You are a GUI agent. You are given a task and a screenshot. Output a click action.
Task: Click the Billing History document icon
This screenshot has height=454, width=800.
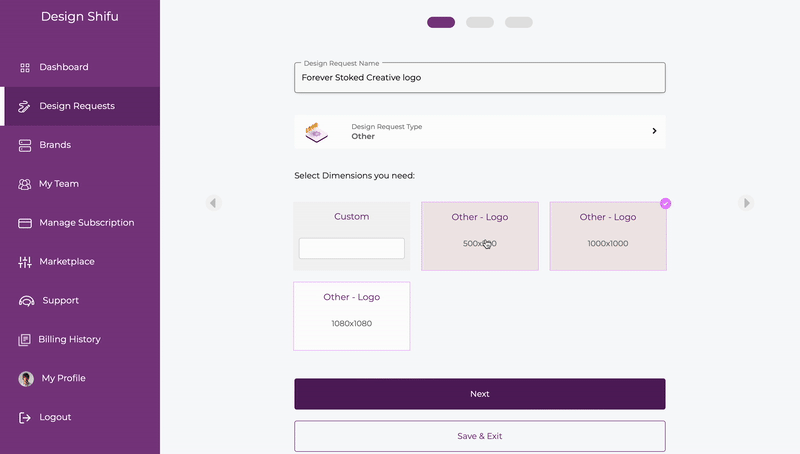(x=25, y=340)
